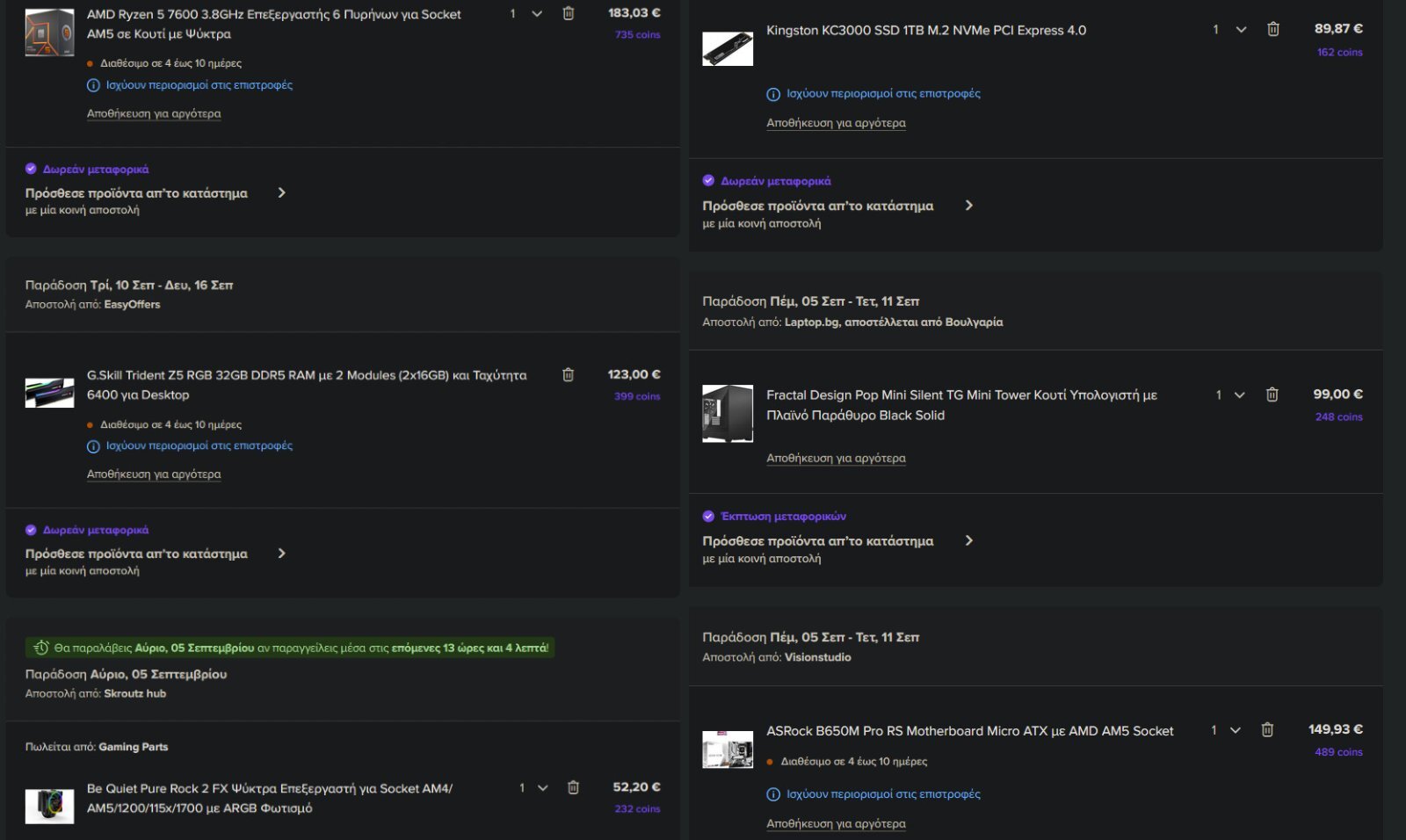Expand add products chevron under Fractal Design case
Screen dimensions: 1406x840
(x=968, y=540)
